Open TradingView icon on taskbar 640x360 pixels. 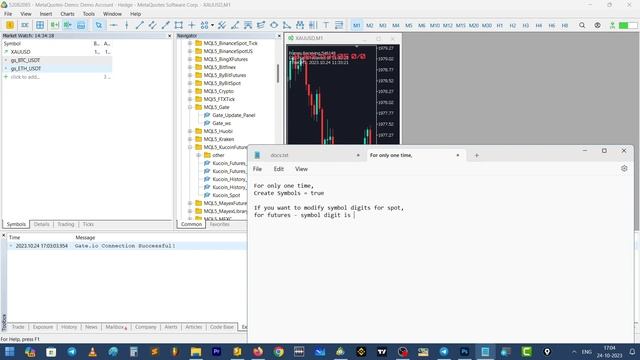382,351
